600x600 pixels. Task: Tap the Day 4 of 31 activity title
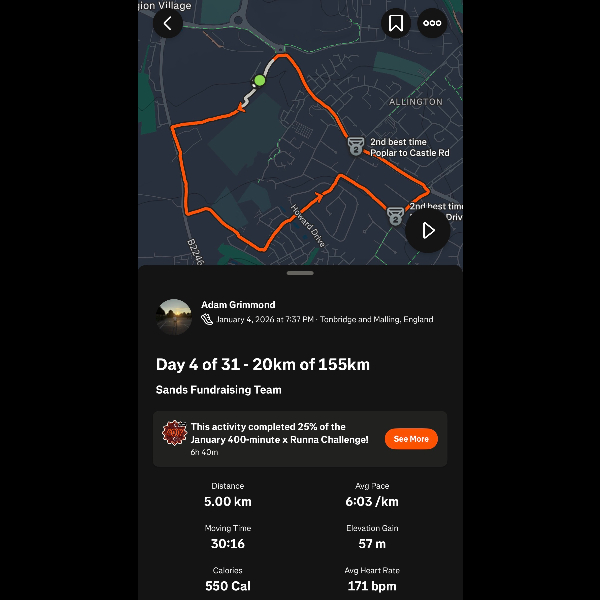(x=263, y=365)
